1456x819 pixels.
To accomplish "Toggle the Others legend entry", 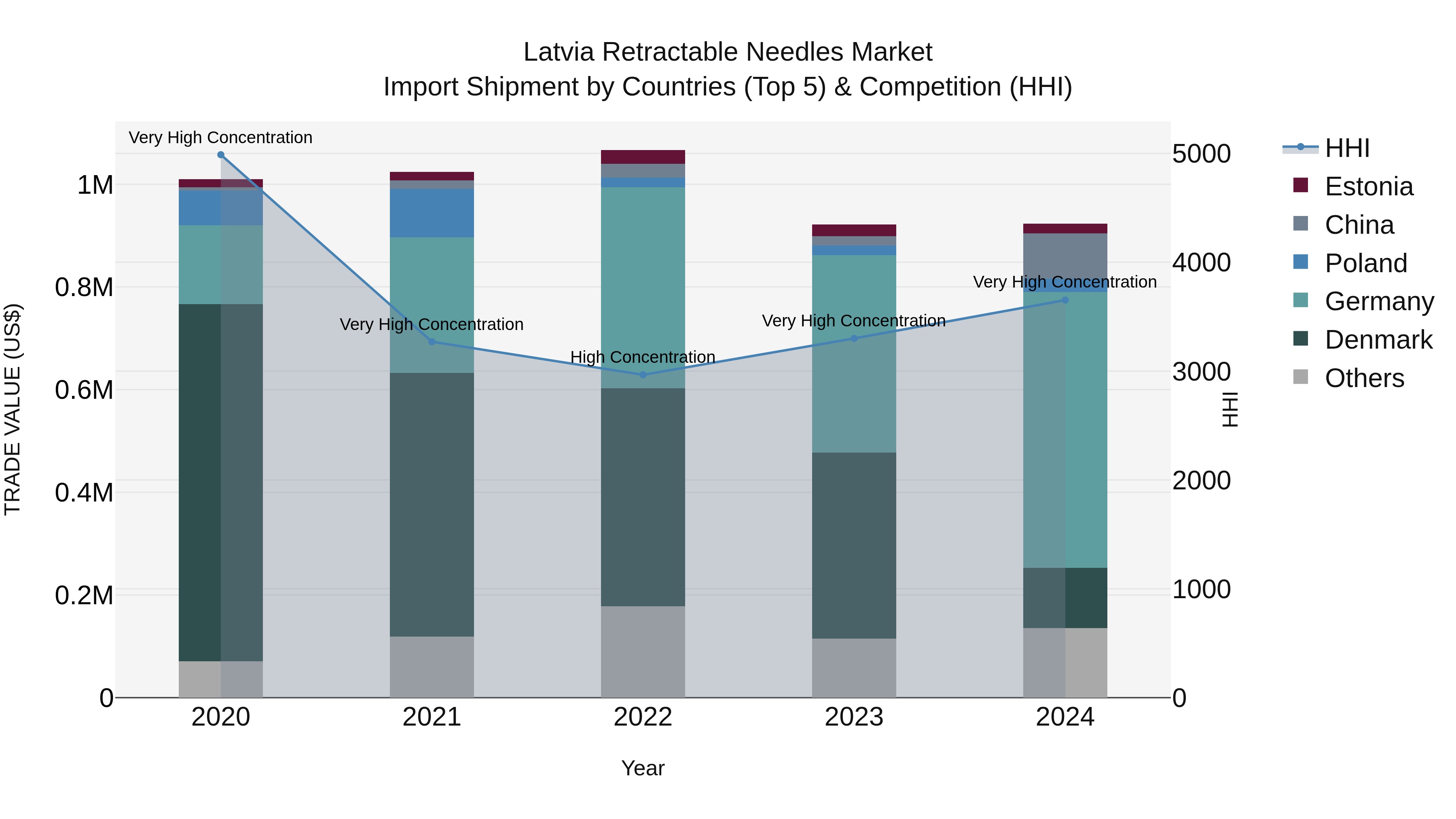I will (1348, 378).
